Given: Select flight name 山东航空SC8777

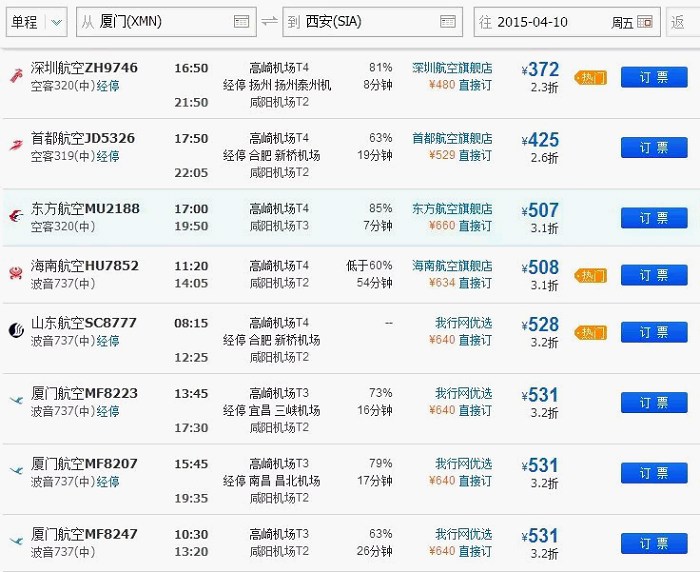Looking at the screenshot, I should (83, 323).
